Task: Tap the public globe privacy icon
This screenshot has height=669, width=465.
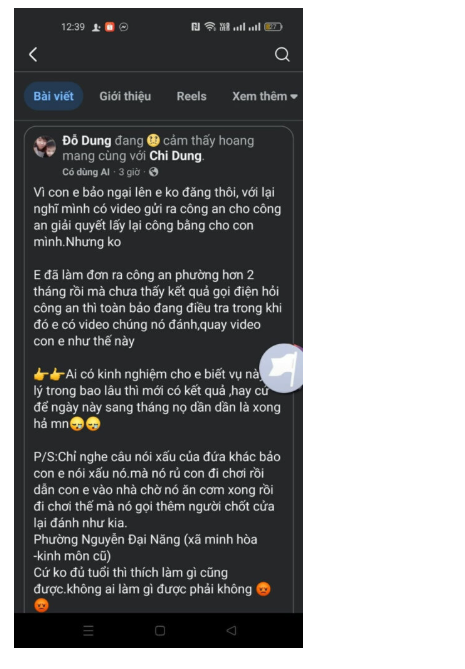Action: [x=153, y=172]
